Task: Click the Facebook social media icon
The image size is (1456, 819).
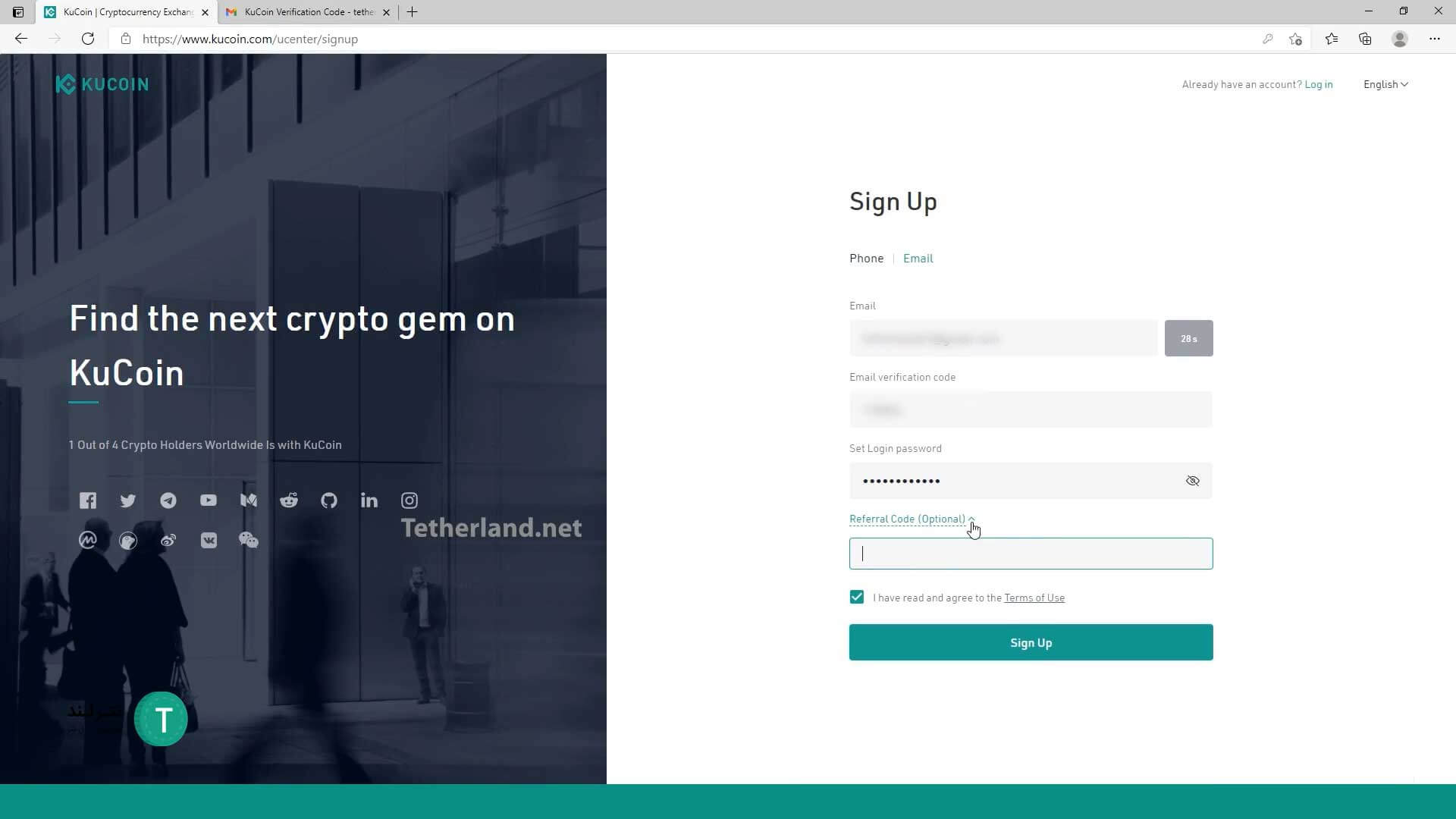Action: point(88,500)
